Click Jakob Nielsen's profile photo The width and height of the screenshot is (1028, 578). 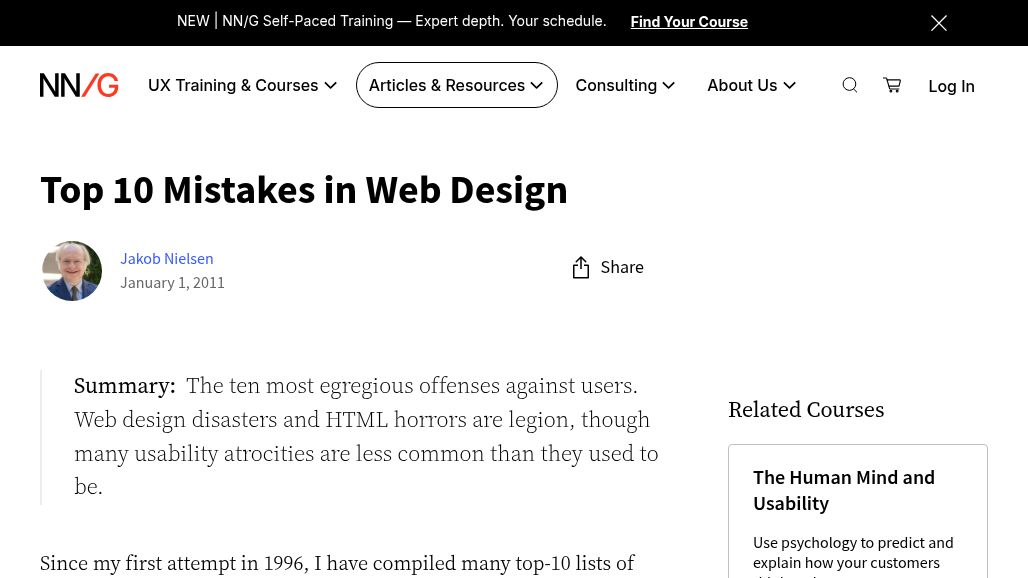coord(71,270)
